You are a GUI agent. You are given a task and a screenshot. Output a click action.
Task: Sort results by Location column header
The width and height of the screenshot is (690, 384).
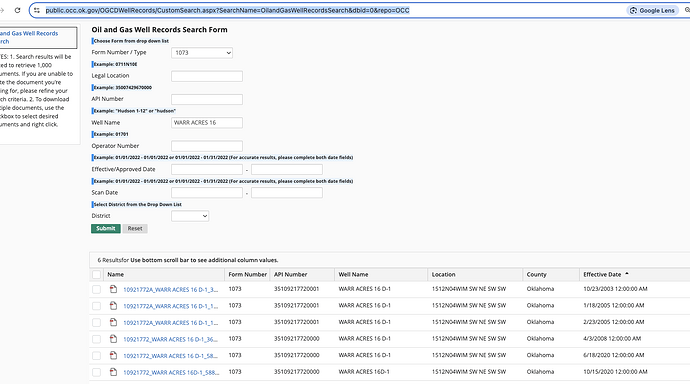[444, 274]
